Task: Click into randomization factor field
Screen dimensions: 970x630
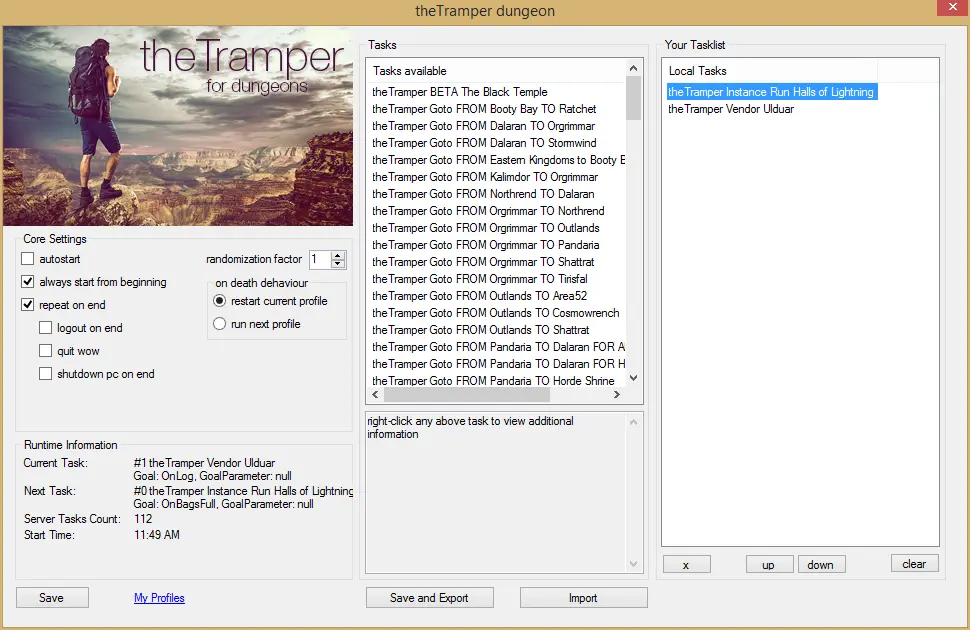Action: click(x=318, y=260)
